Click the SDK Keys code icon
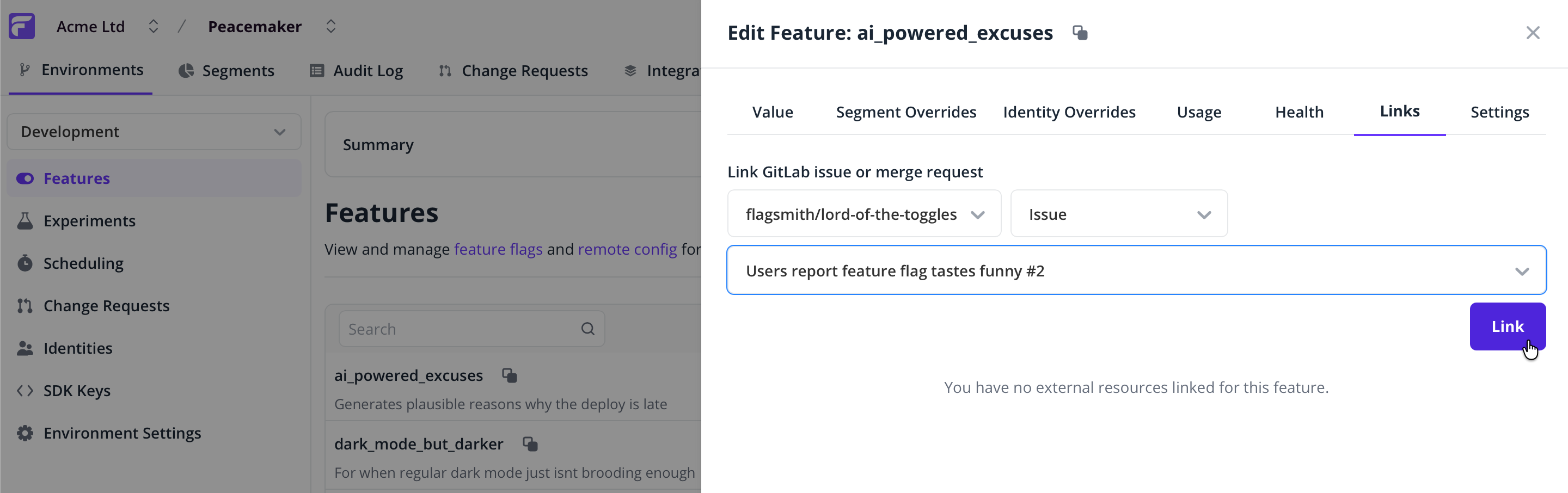The width and height of the screenshot is (1568, 493). pyautogui.click(x=25, y=390)
